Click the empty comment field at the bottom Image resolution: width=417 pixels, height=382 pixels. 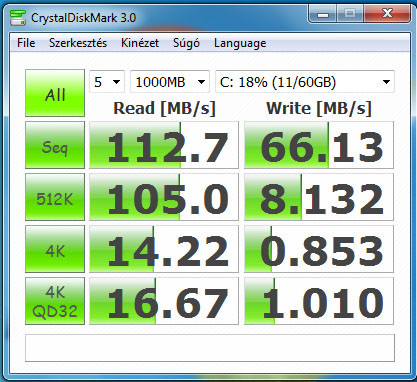click(210, 348)
